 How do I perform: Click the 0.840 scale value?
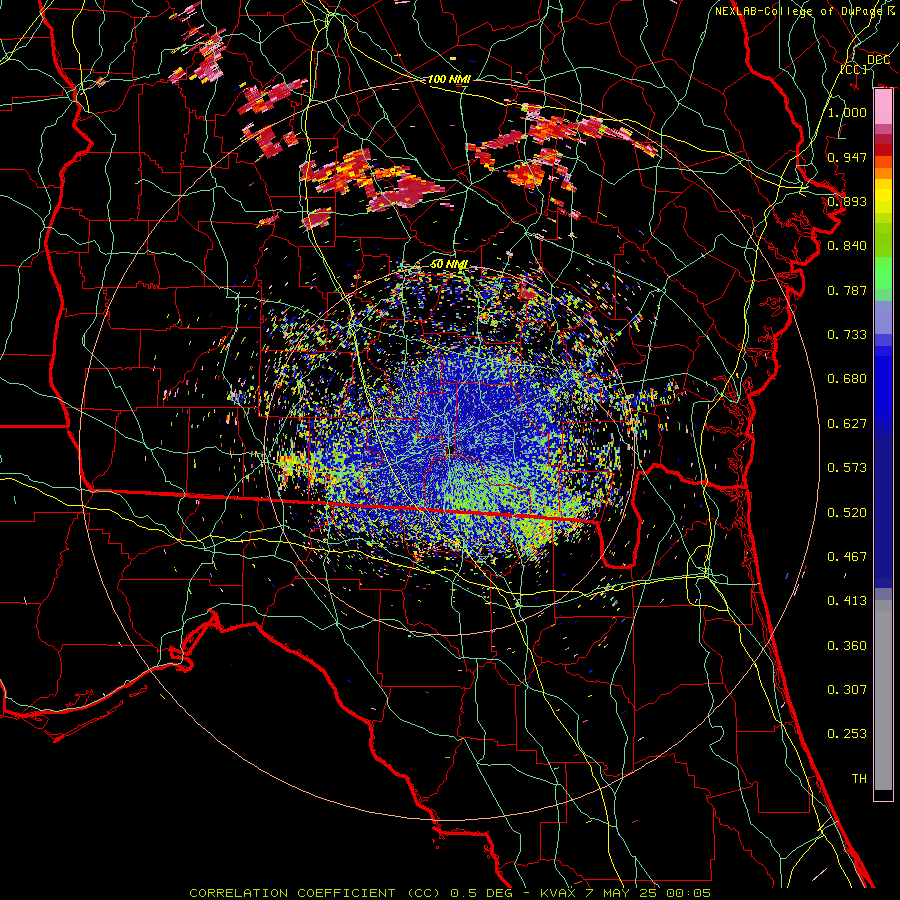click(847, 246)
